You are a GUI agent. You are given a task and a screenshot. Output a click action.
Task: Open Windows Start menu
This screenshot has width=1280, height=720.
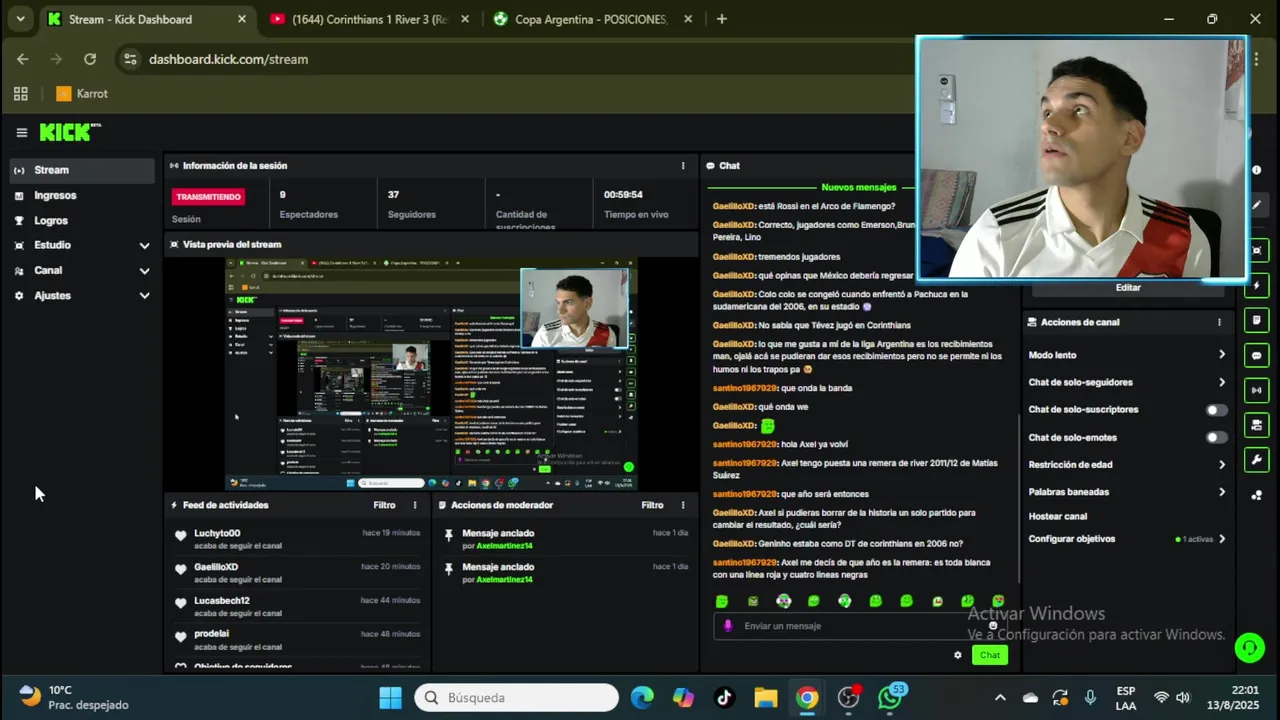[x=390, y=697]
